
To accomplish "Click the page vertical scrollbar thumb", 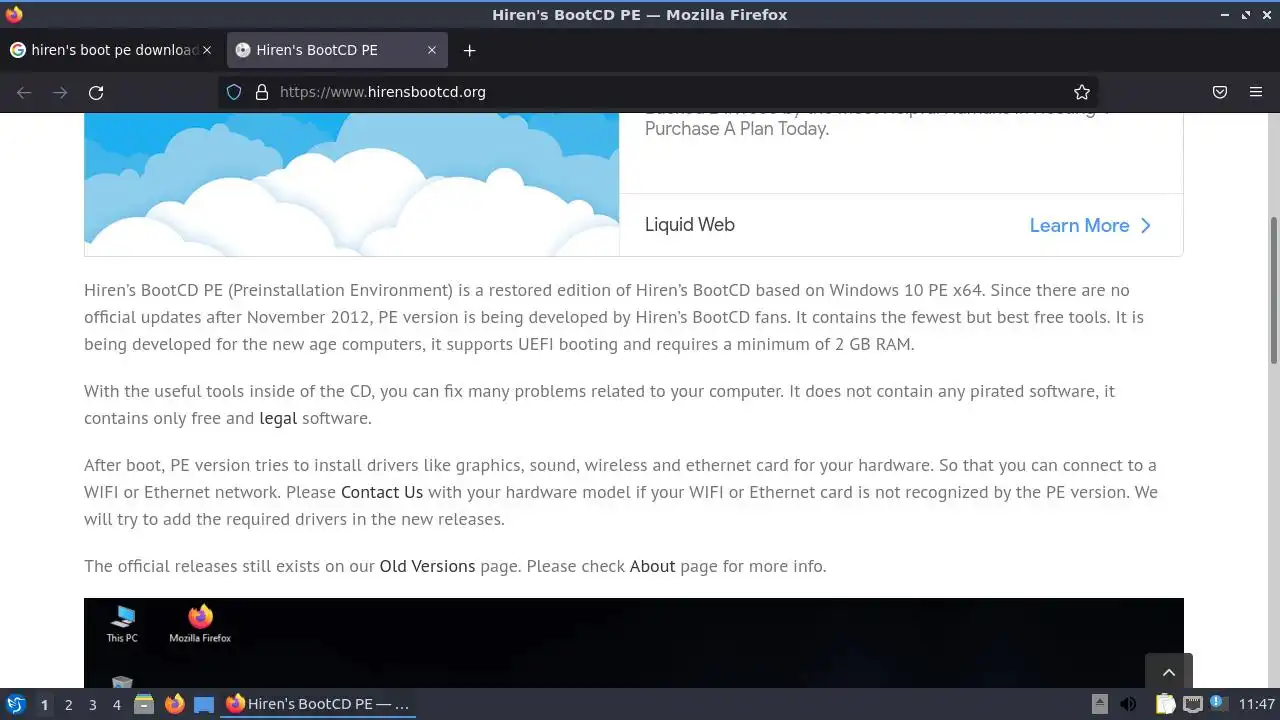I will click(x=1274, y=290).
